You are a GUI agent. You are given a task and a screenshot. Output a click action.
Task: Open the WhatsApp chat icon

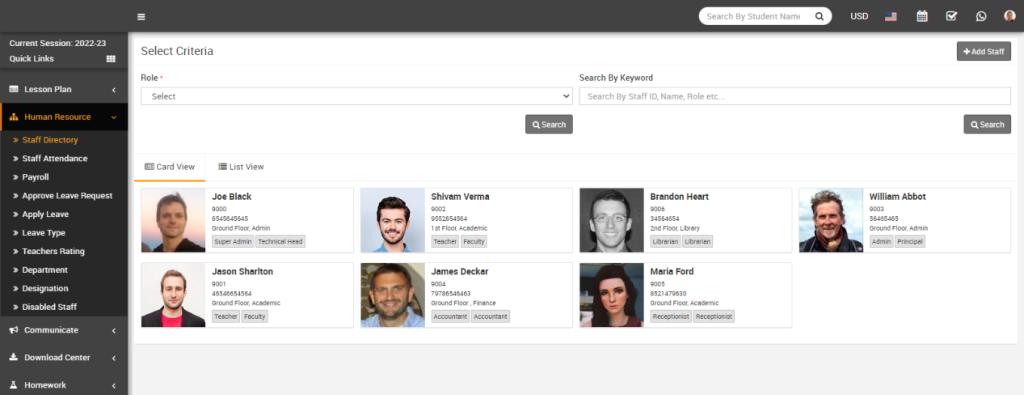coord(981,16)
